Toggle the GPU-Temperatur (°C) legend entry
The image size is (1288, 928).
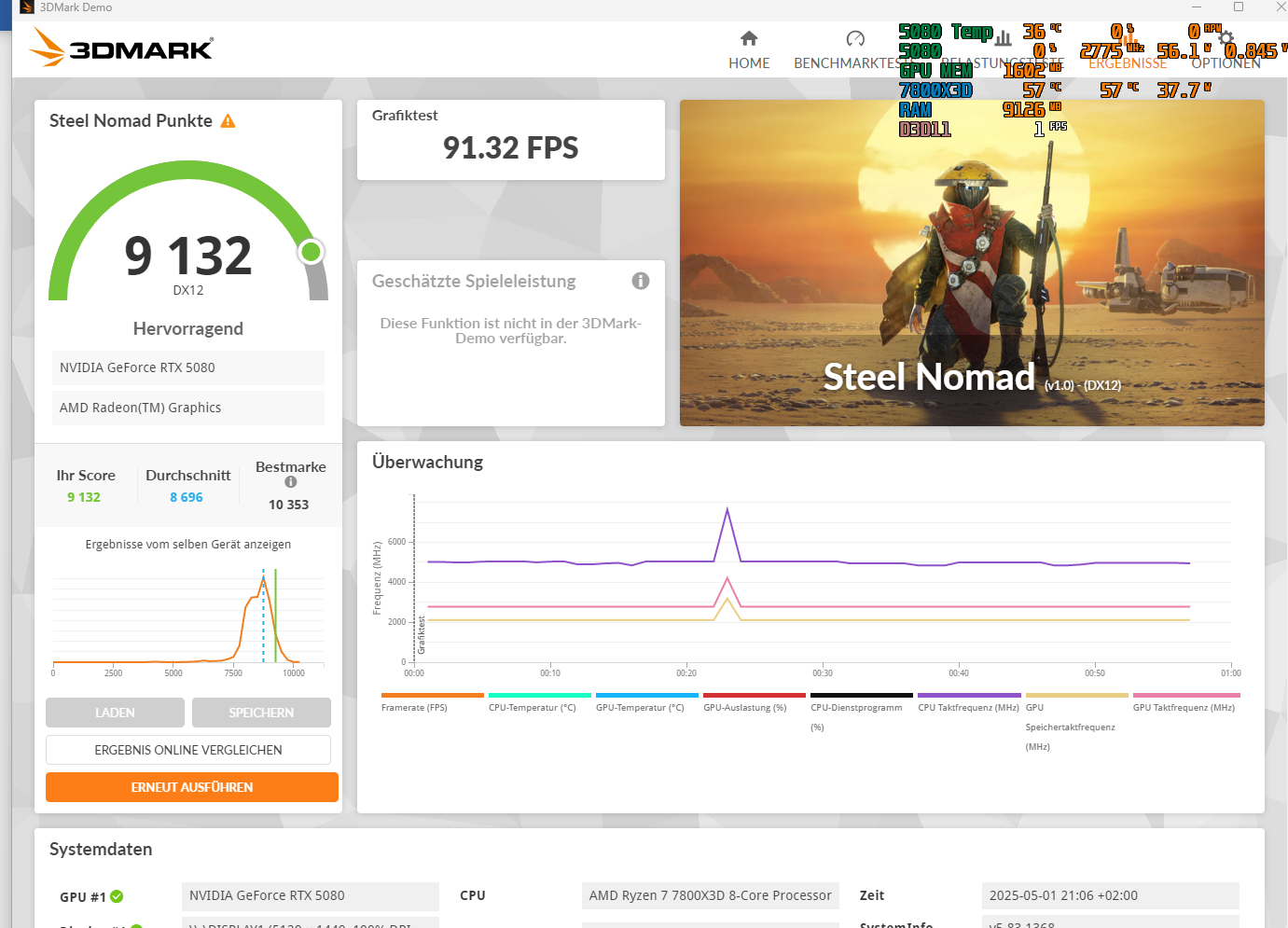pos(646,703)
